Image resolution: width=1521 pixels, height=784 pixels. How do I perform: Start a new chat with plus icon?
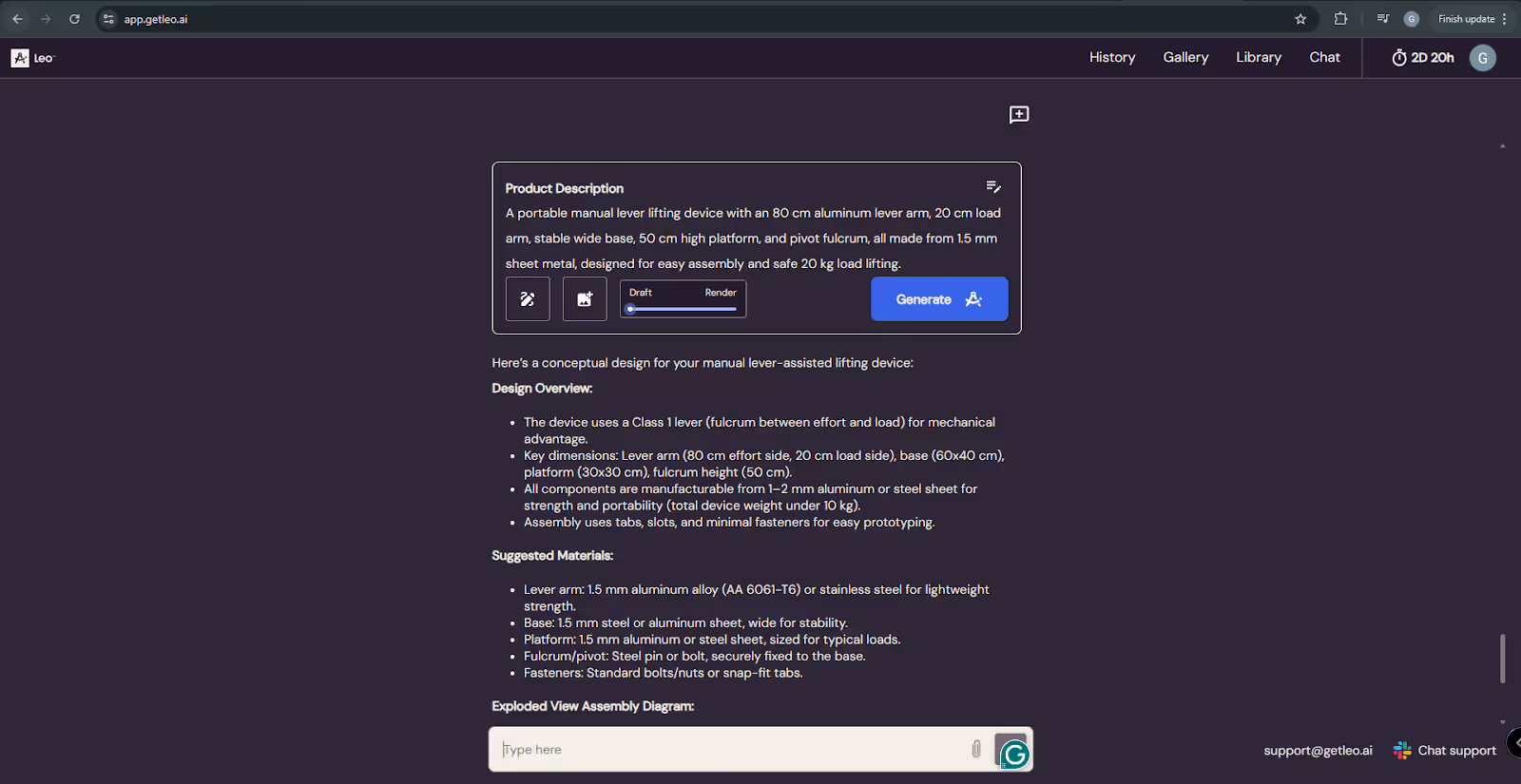click(x=1019, y=115)
